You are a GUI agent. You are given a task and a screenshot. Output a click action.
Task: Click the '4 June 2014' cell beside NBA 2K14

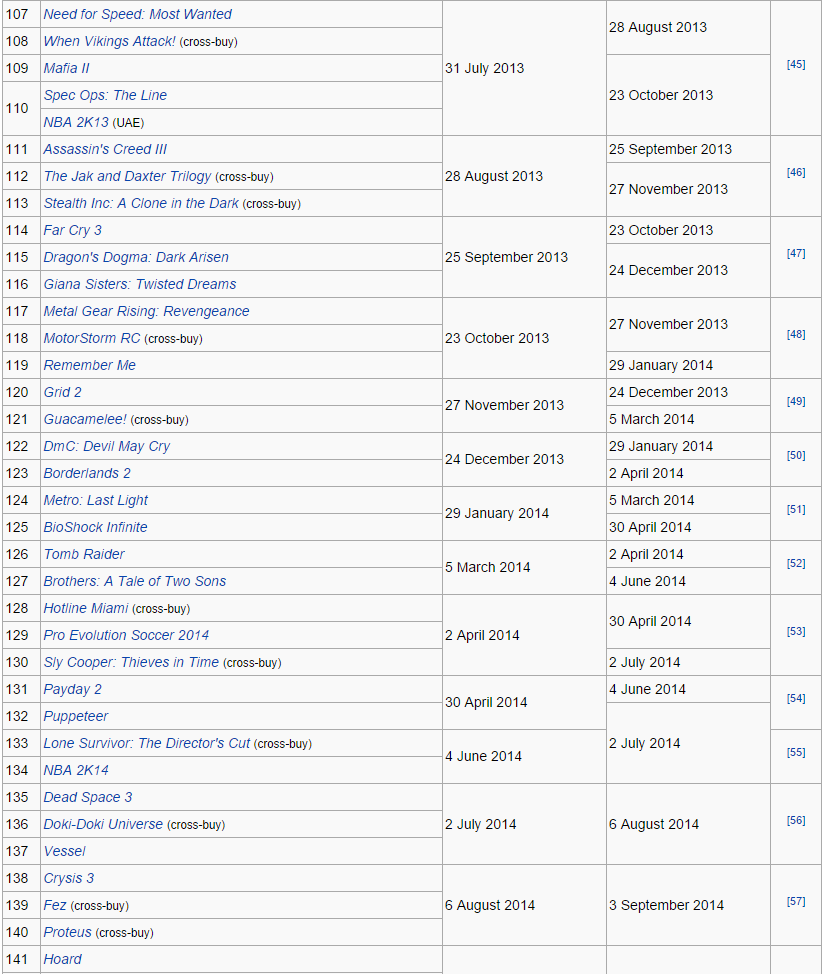click(524, 757)
